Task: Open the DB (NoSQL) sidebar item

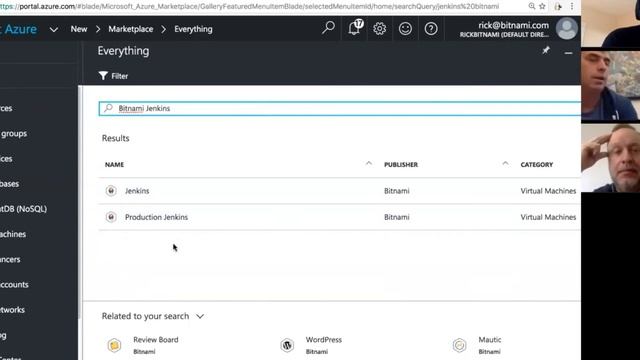Action: coord(23,209)
